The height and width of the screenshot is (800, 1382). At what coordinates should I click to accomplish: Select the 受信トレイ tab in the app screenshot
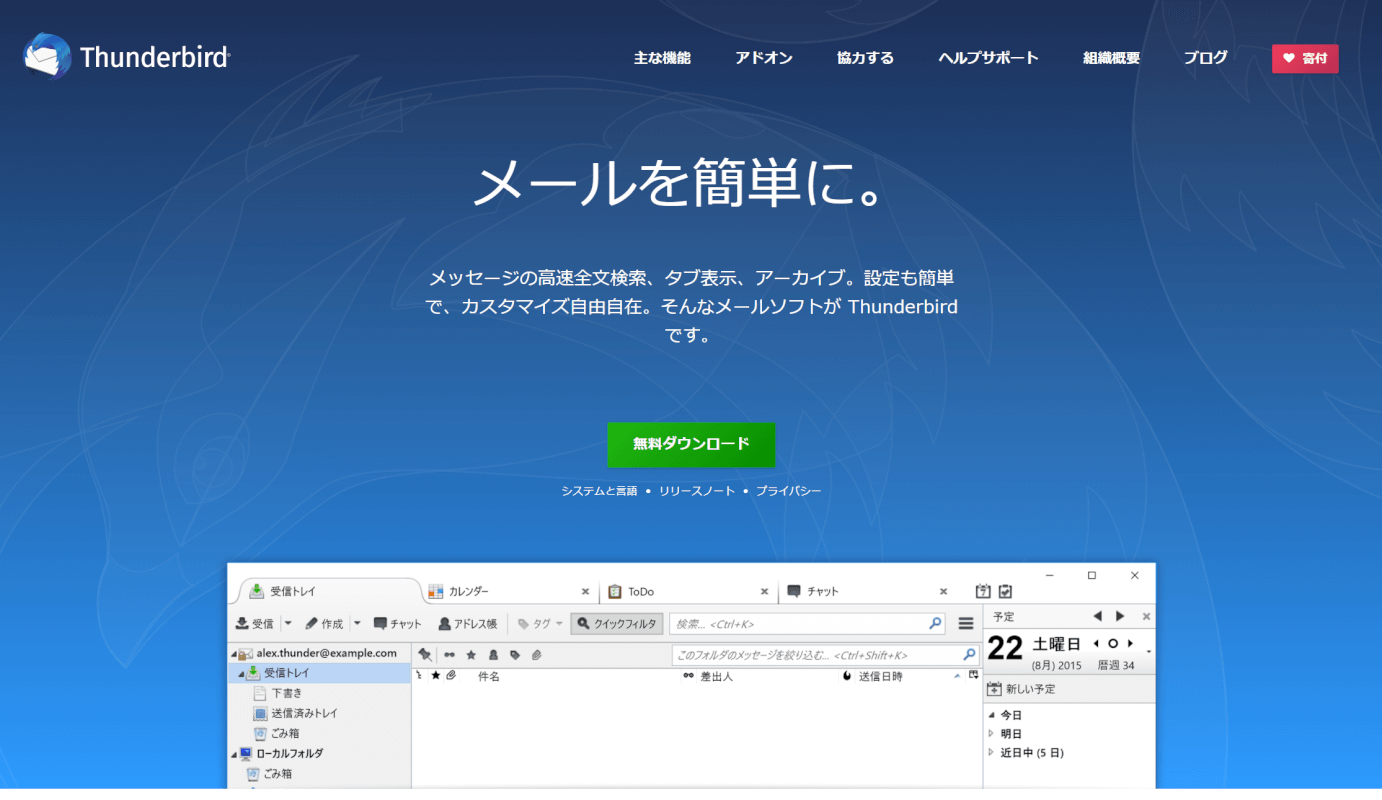330,591
